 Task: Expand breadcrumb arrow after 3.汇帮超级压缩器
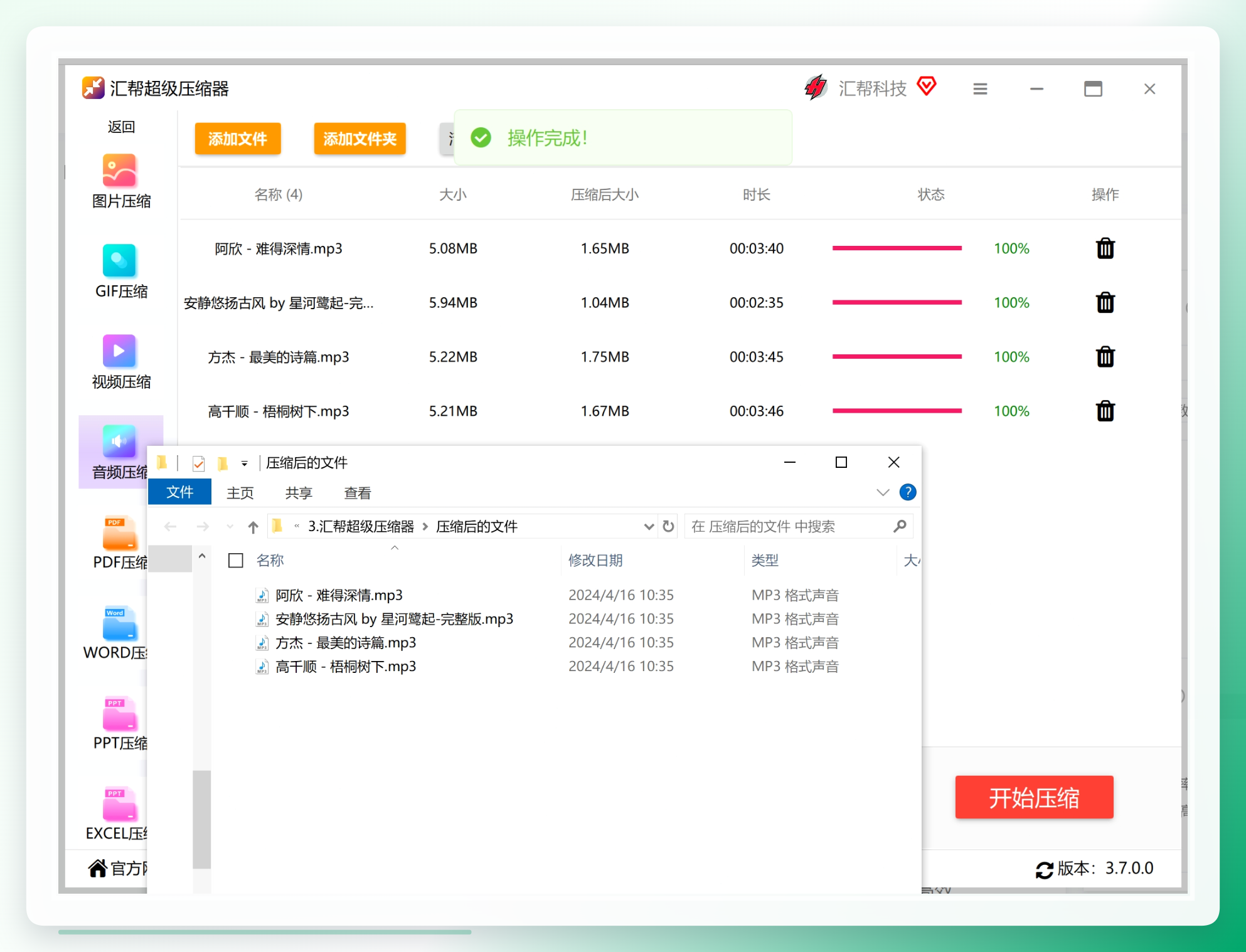pyautogui.click(x=425, y=527)
